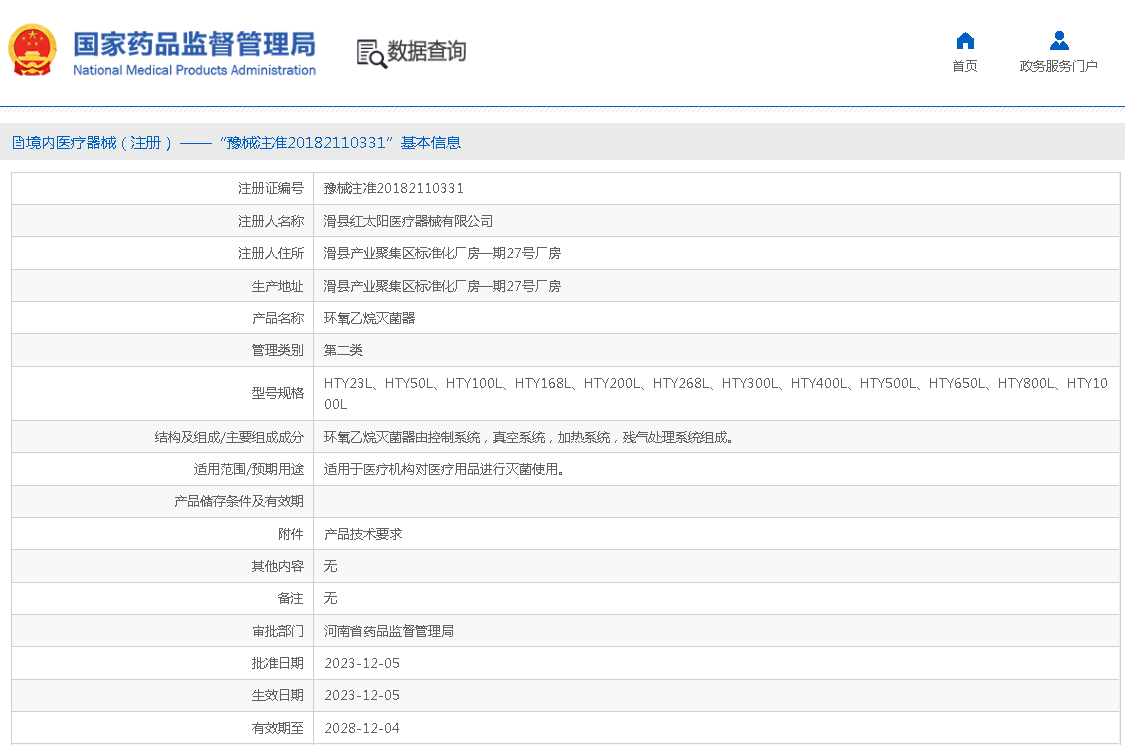This screenshot has width=1125, height=745.
Task: Click the 国家药品监督管理局 site title
Action: (194, 43)
